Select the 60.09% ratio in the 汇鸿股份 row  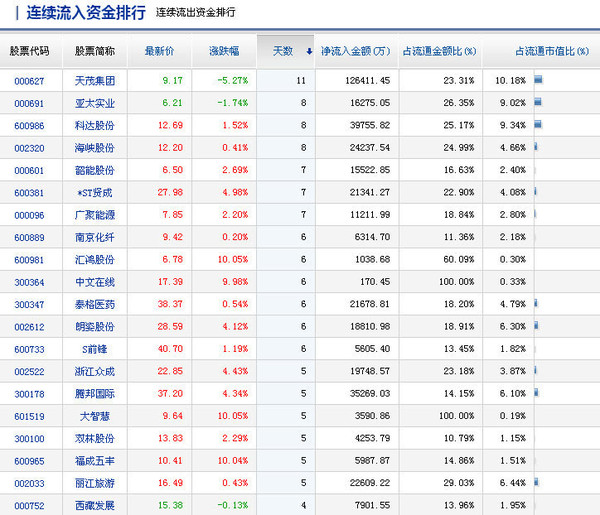[459, 260]
